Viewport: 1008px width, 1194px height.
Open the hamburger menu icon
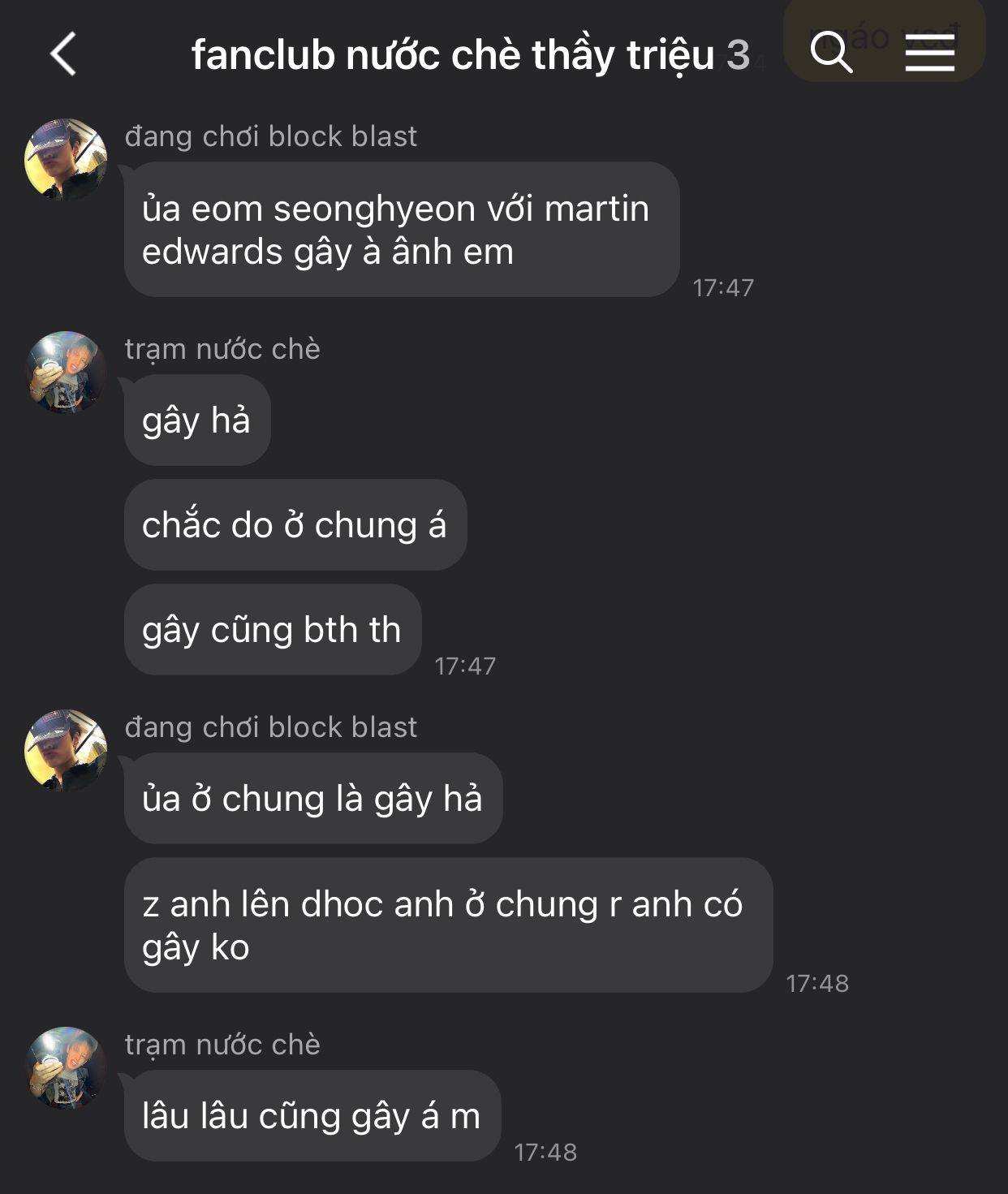pyautogui.click(x=930, y=53)
